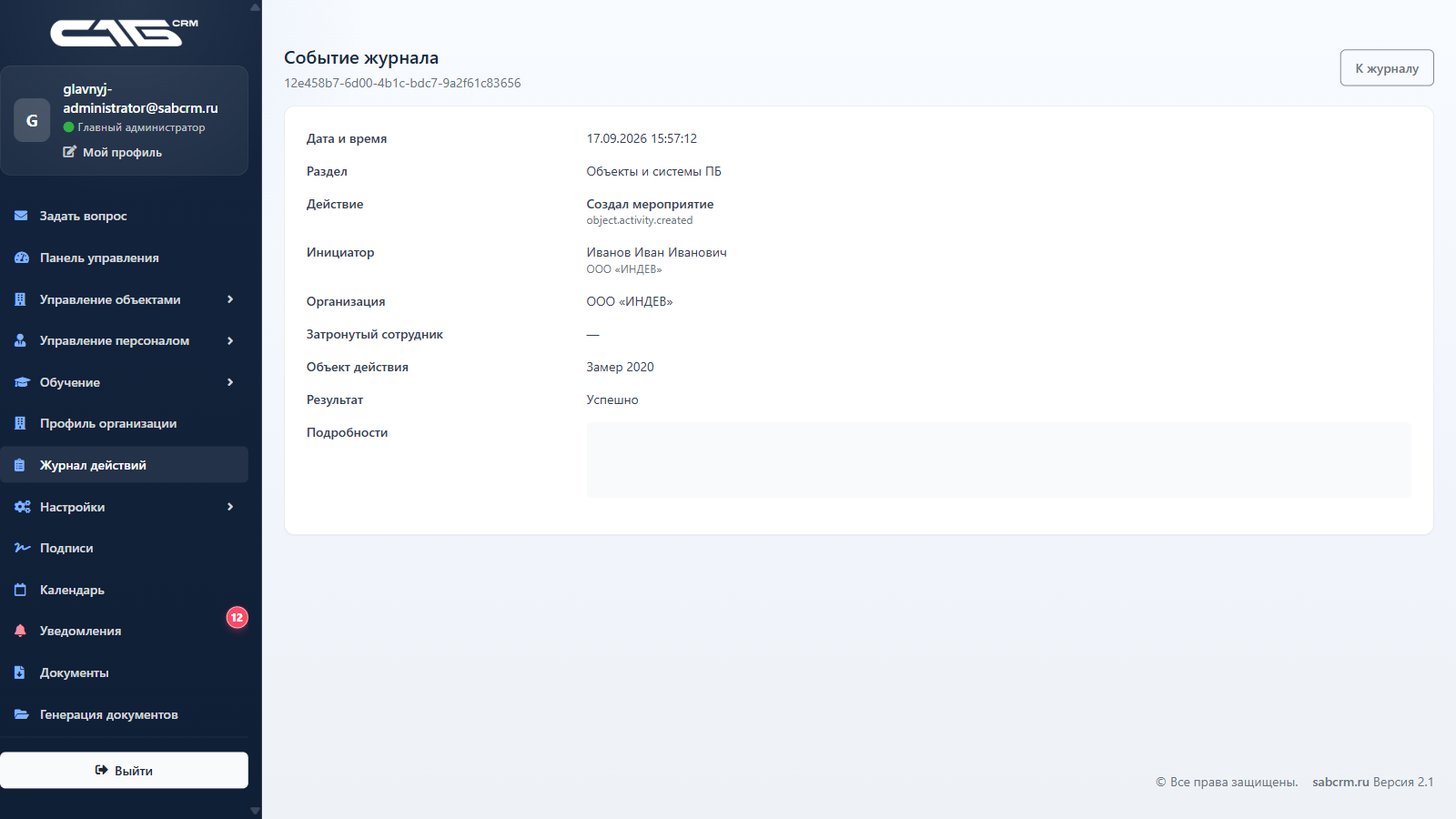Click the file icon for Документы
The width and height of the screenshot is (1456, 819).
(20, 672)
